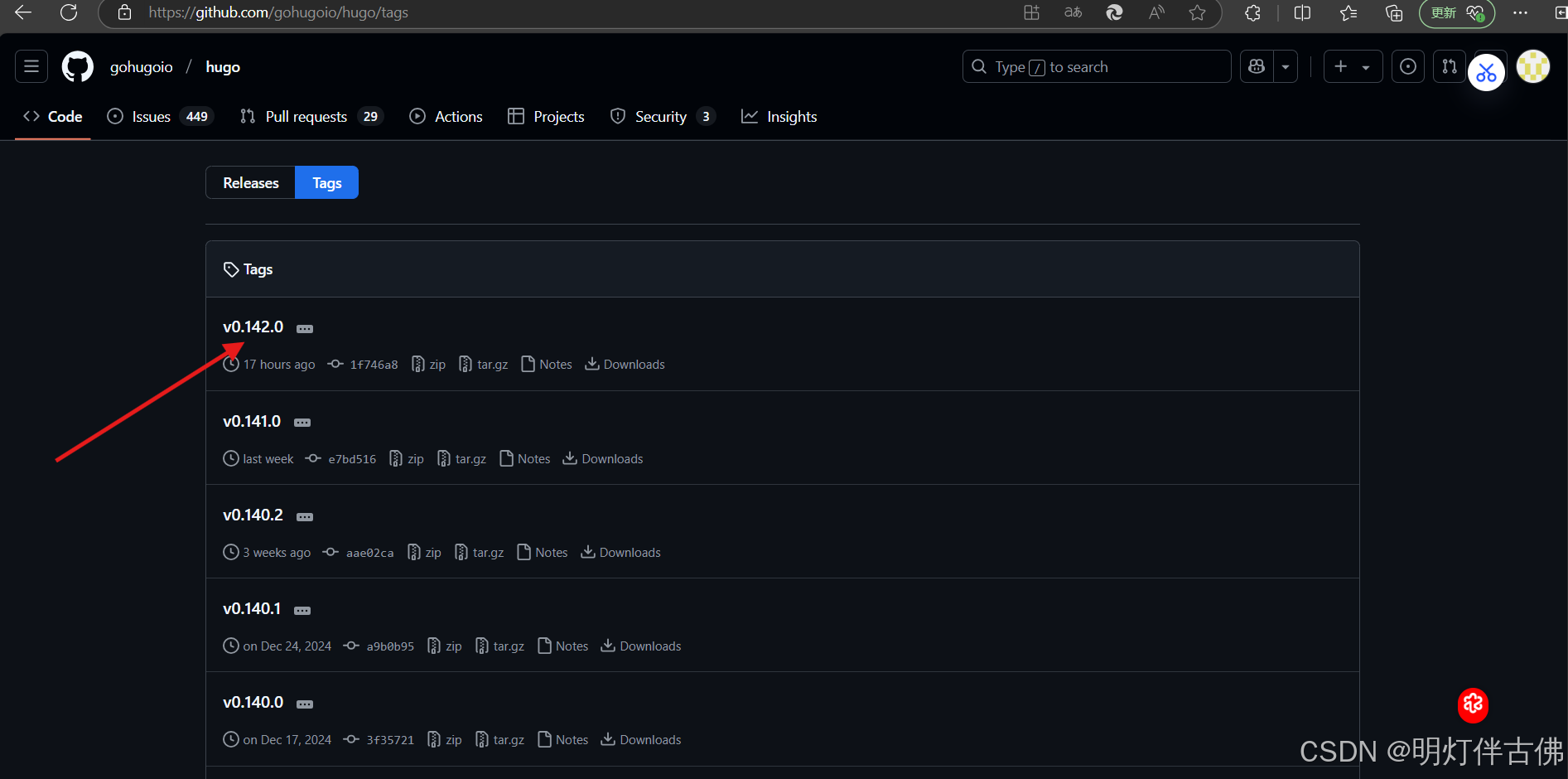Screen dimensions: 1568x779
Task: Go back with the browser back arrow
Action: click(23, 12)
